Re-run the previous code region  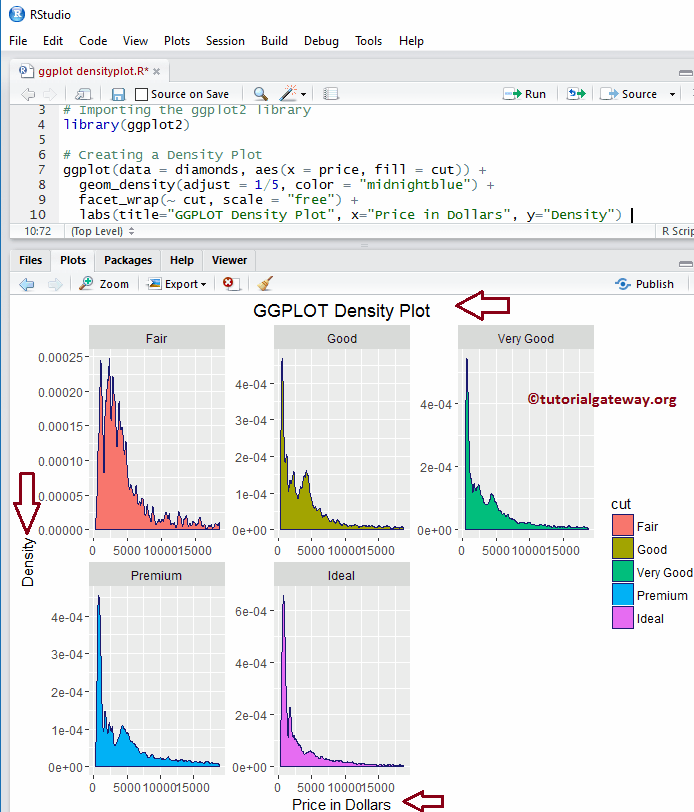click(x=576, y=94)
